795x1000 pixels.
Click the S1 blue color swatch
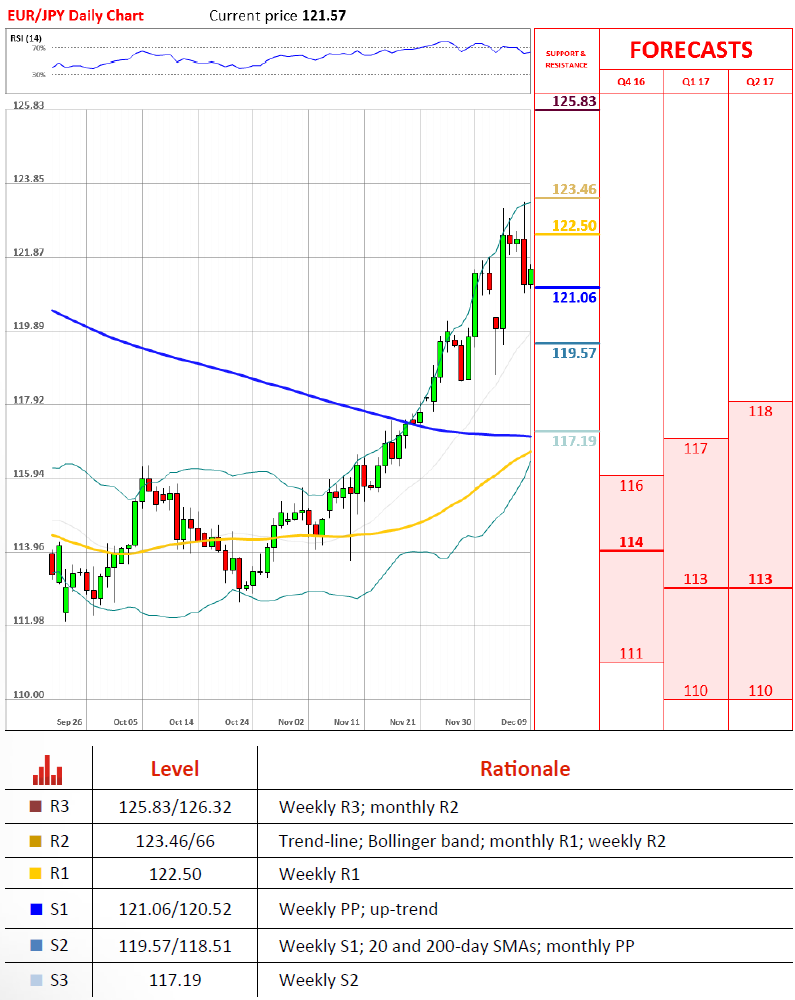tap(36, 909)
